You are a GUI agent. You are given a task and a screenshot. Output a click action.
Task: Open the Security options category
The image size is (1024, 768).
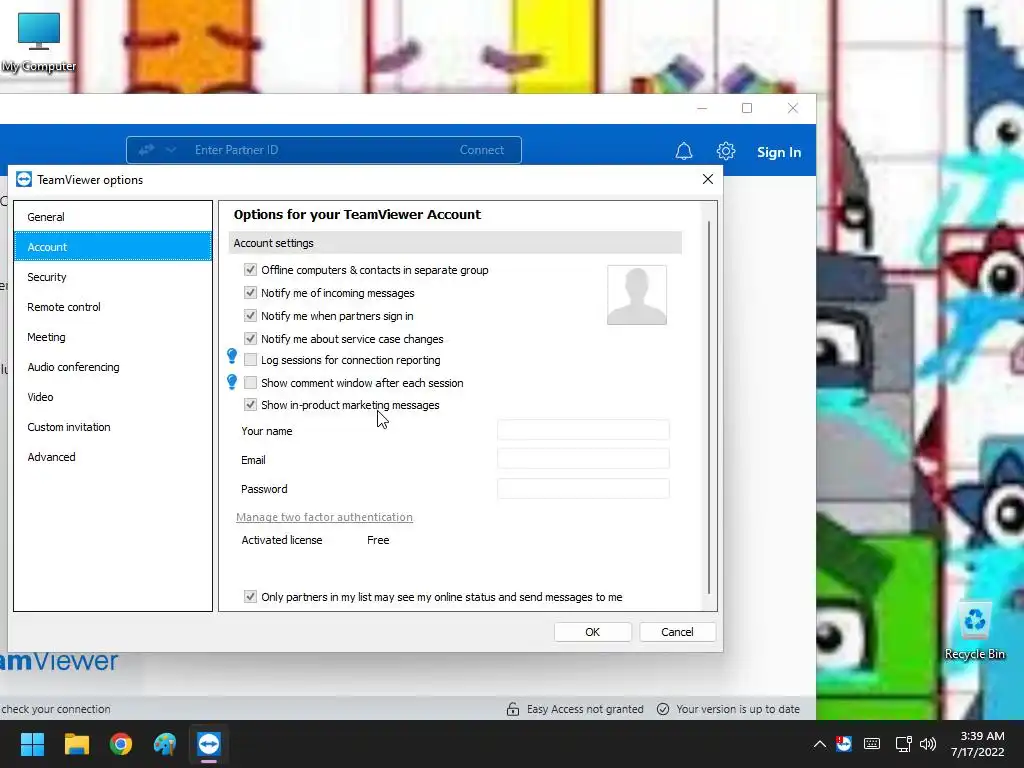[x=113, y=277]
